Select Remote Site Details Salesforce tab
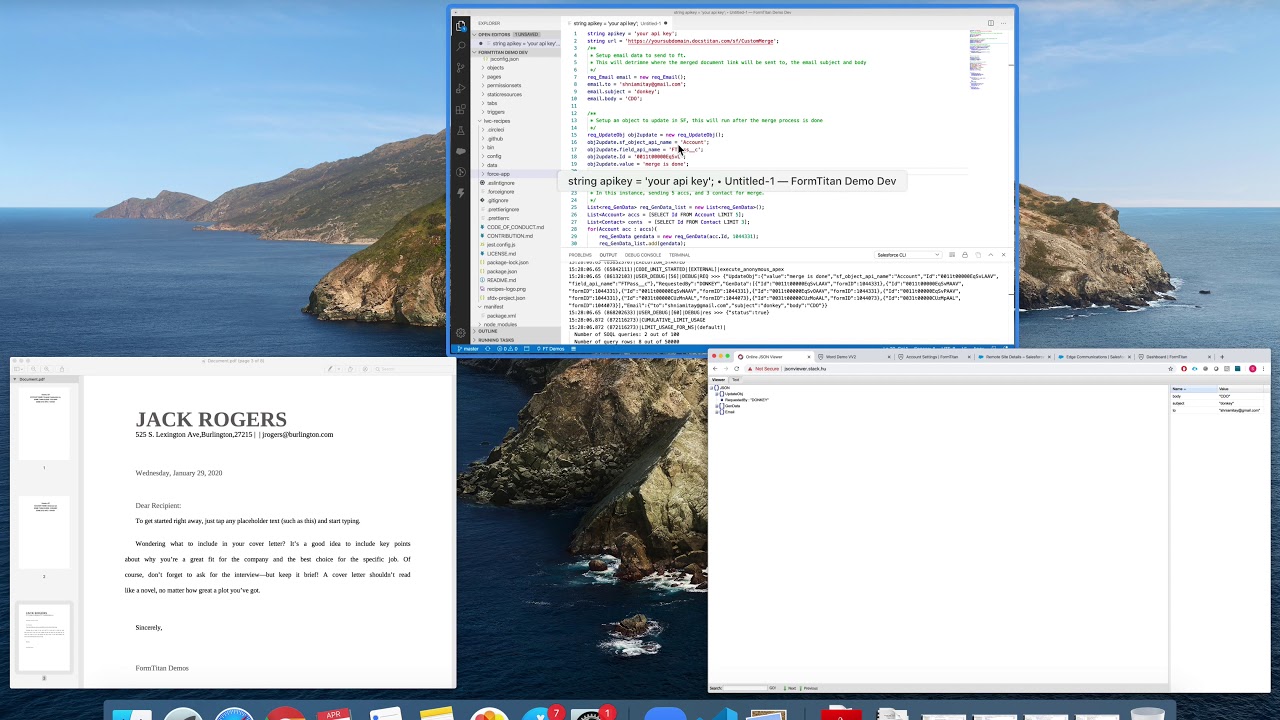This screenshot has height=720, width=1280. (x=1012, y=357)
